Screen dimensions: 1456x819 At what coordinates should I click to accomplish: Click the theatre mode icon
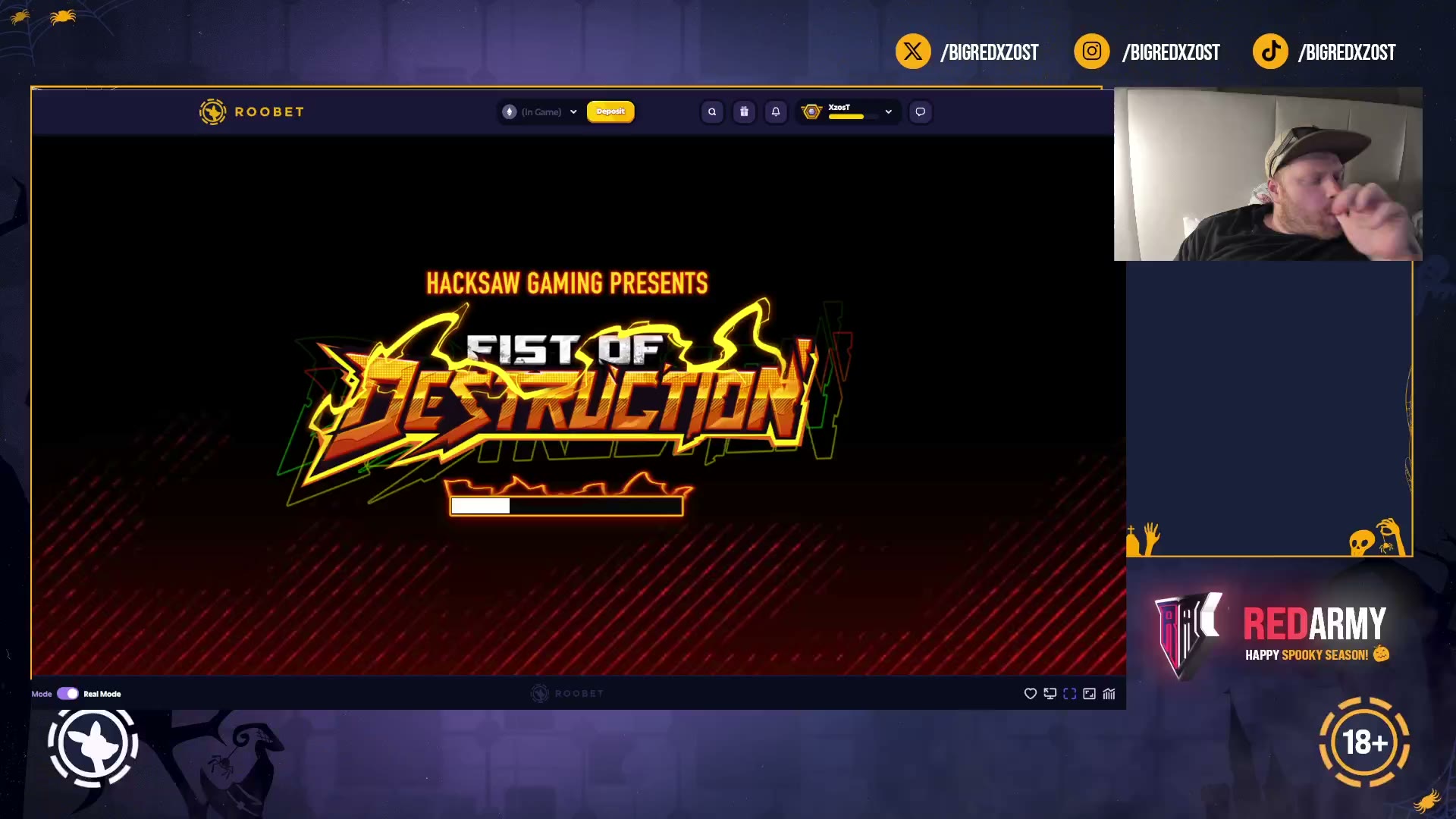(1089, 694)
